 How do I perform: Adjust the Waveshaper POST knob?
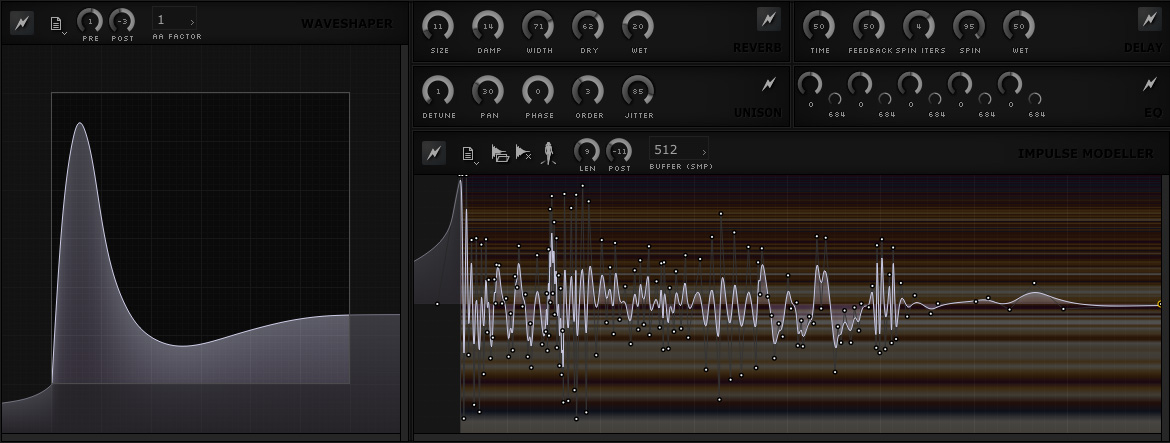tap(122, 21)
